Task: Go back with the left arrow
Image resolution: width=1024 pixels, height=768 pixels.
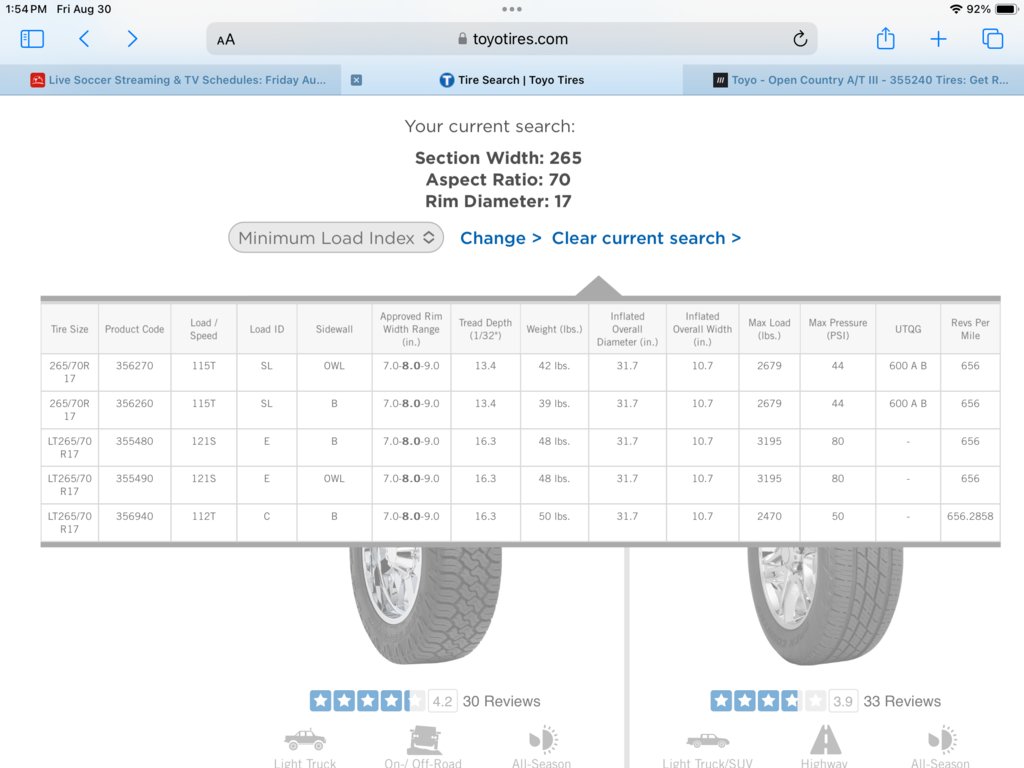Action: 84,39
